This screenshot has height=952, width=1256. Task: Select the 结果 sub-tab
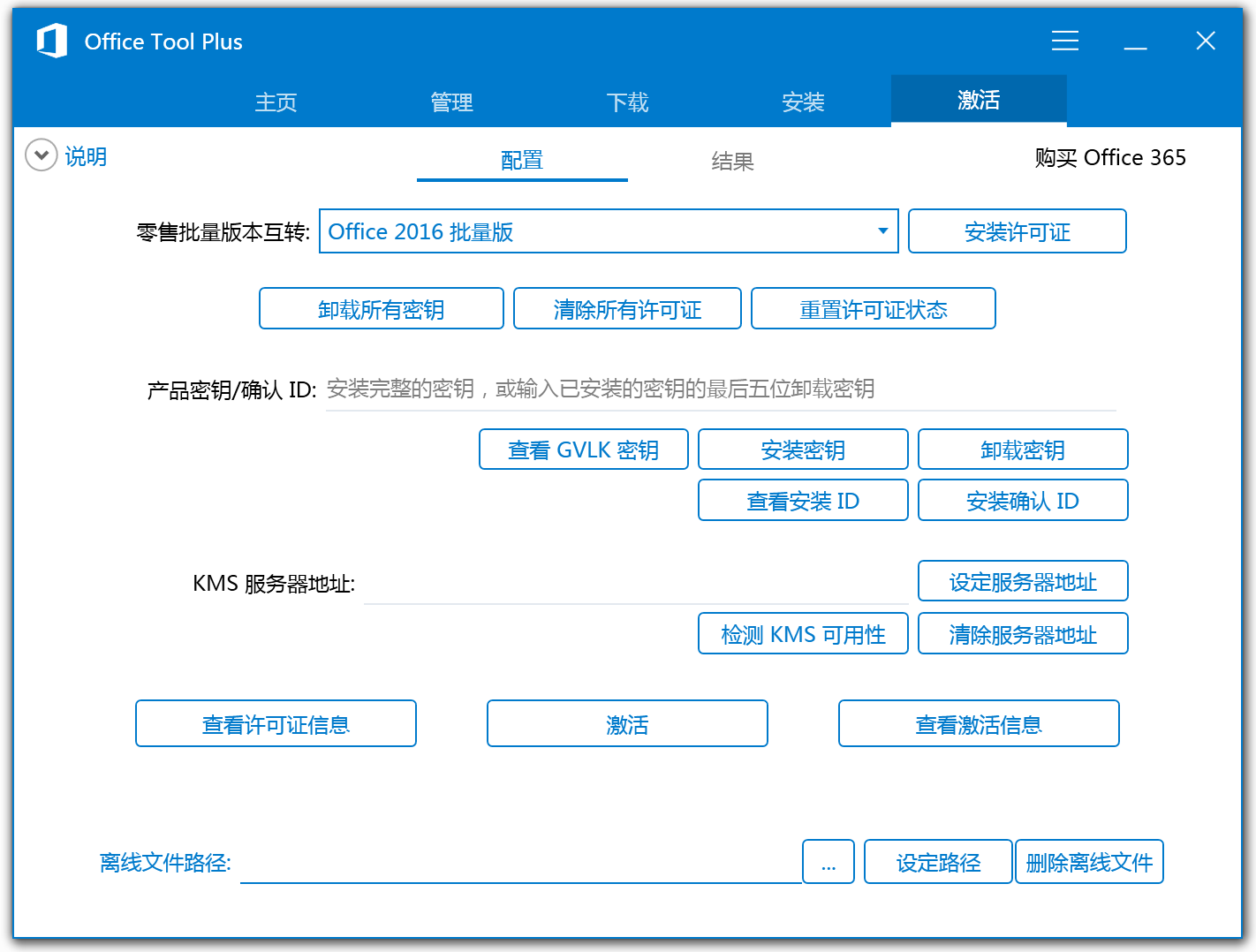732,162
